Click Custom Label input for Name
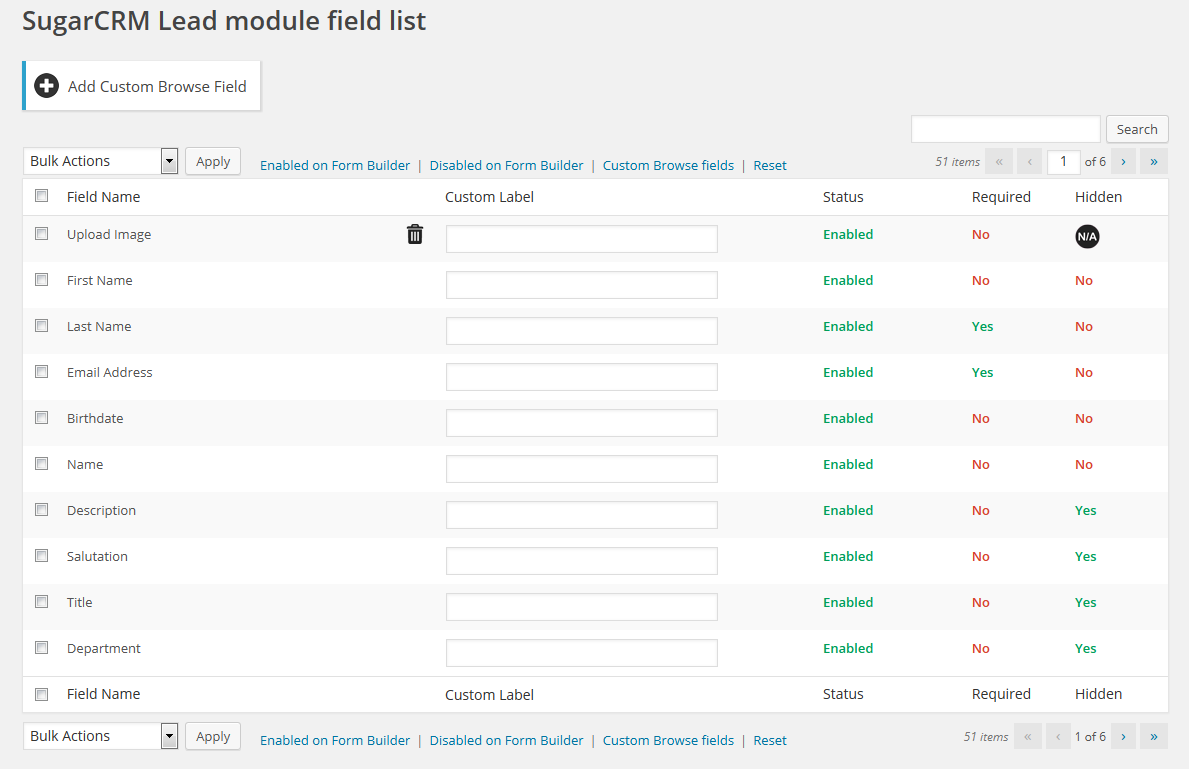 point(582,469)
